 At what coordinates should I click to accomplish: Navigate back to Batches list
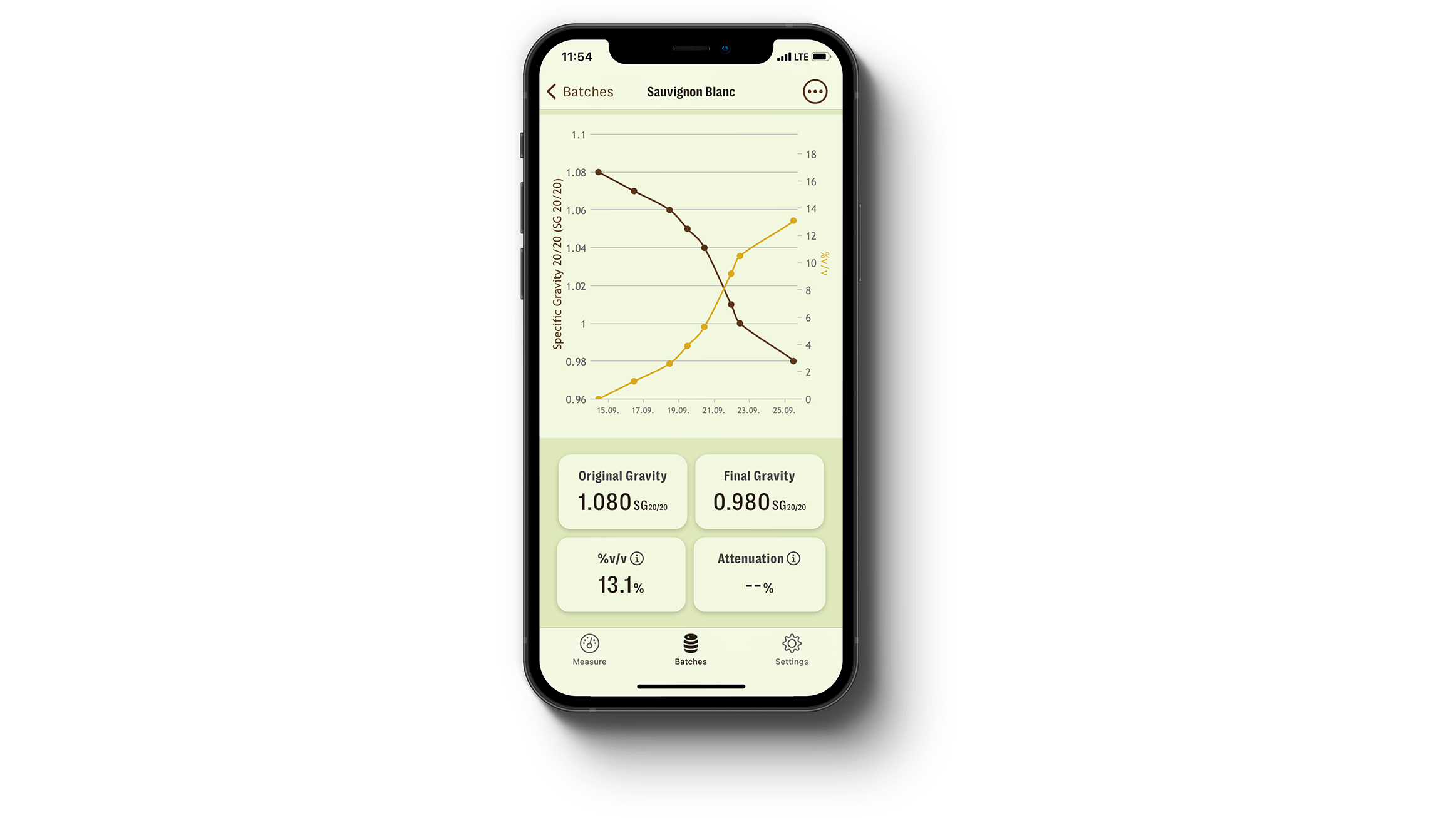click(x=580, y=91)
